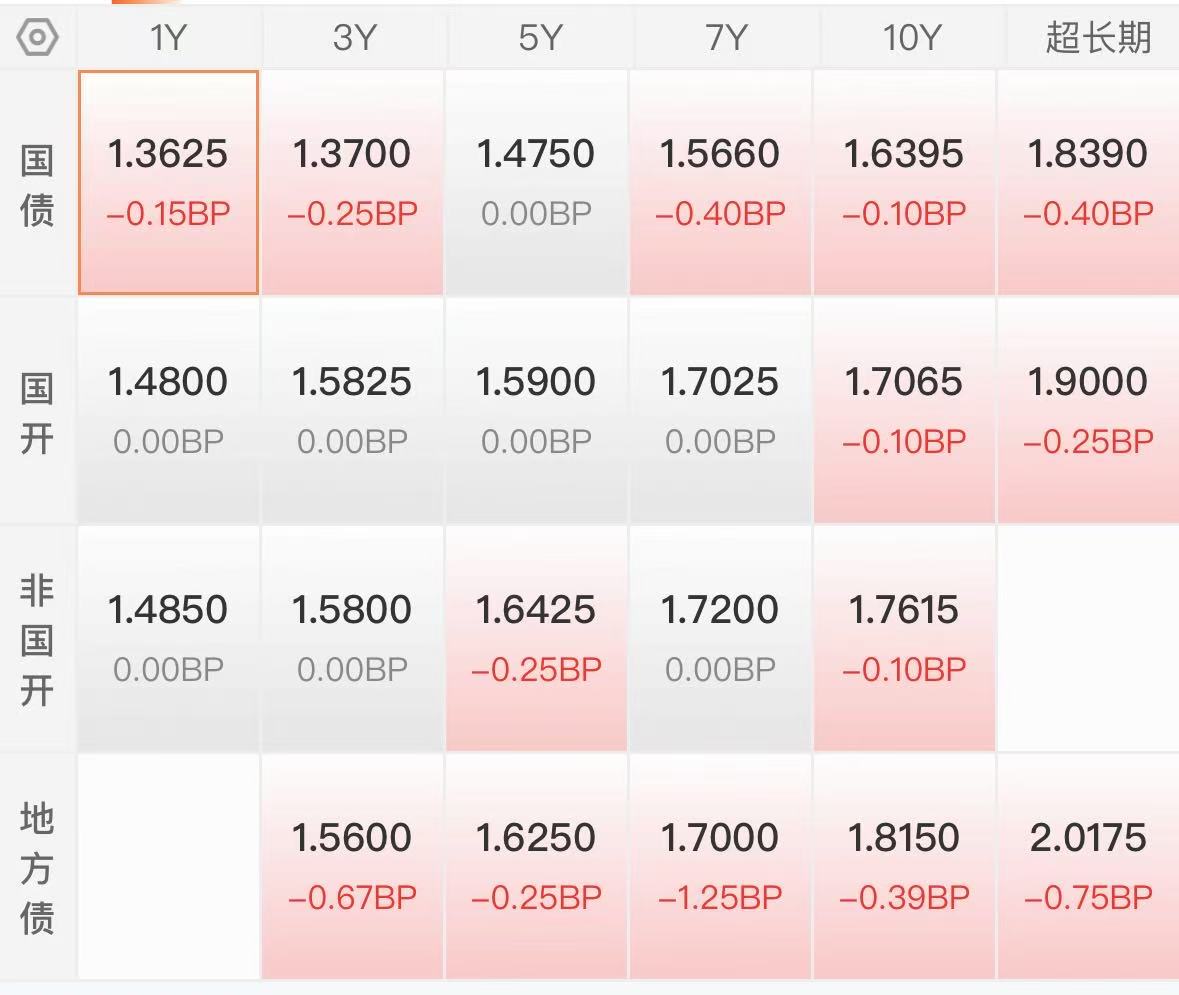Open the 国债 1Y cell 1.3625
This screenshot has width=1179, height=995.
click(x=168, y=182)
